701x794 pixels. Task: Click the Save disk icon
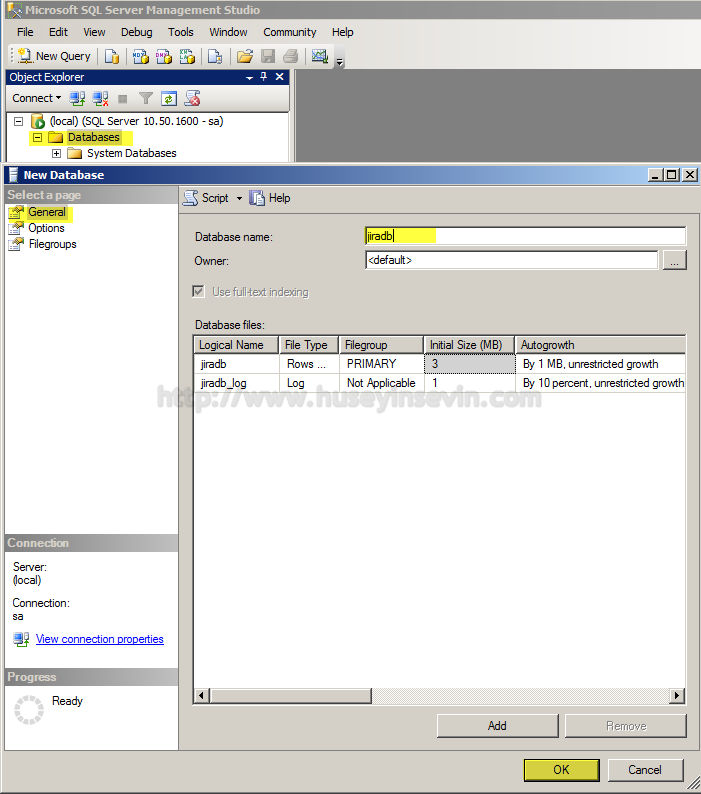pyautogui.click(x=268, y=56)
